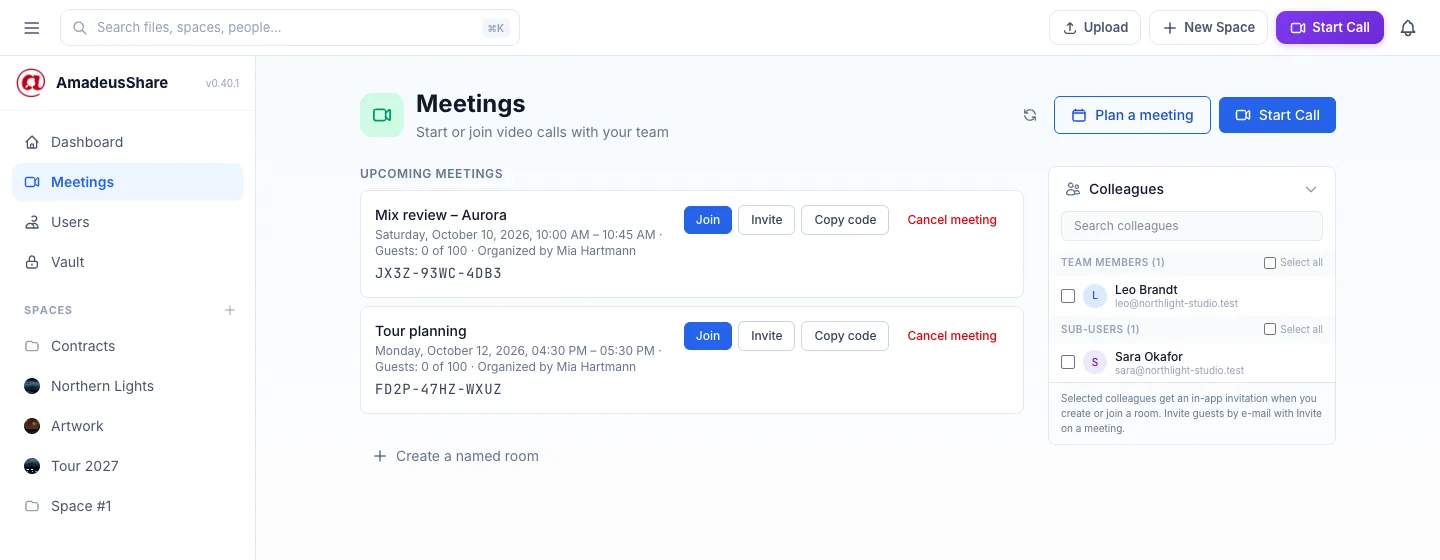The width and height of the screenshot is (1440, 560).
Task: Open the Space #1 folder
Action: pyautogui.click(x=128, y=506)
